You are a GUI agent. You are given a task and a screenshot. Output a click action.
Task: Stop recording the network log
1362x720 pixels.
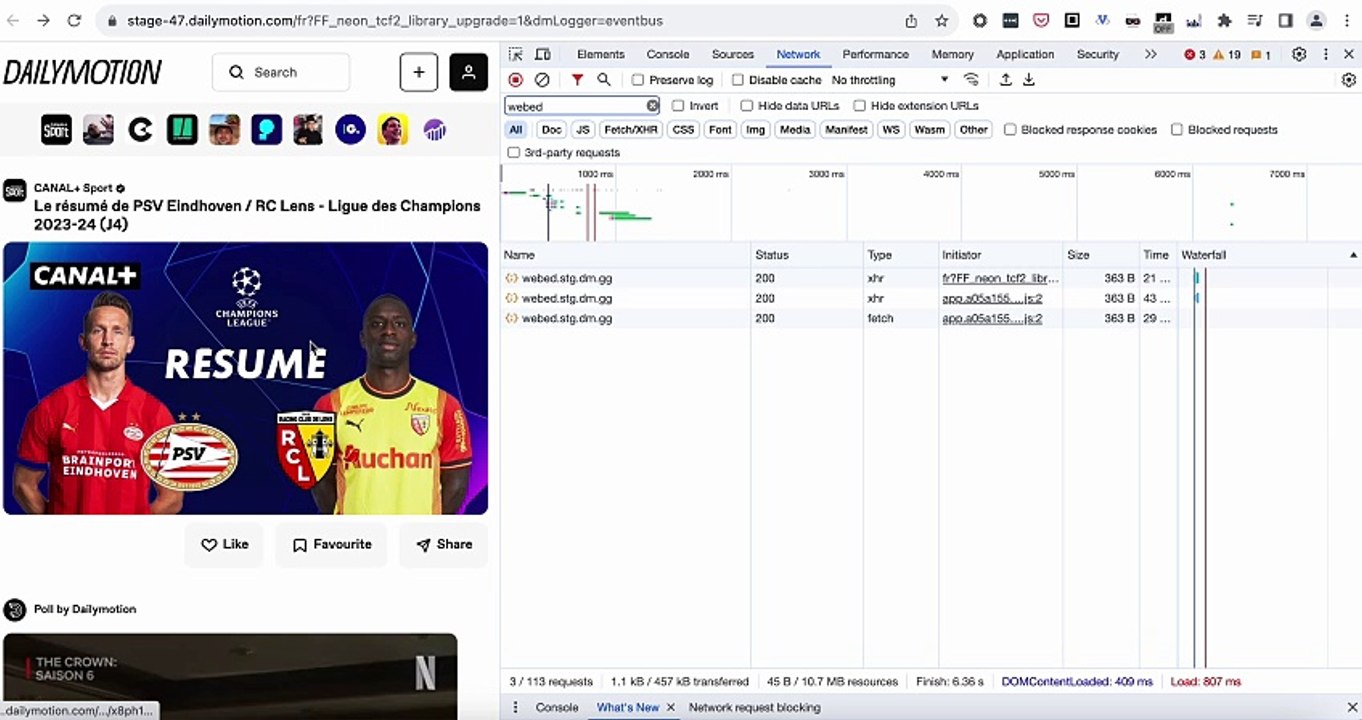coord(515,80)
